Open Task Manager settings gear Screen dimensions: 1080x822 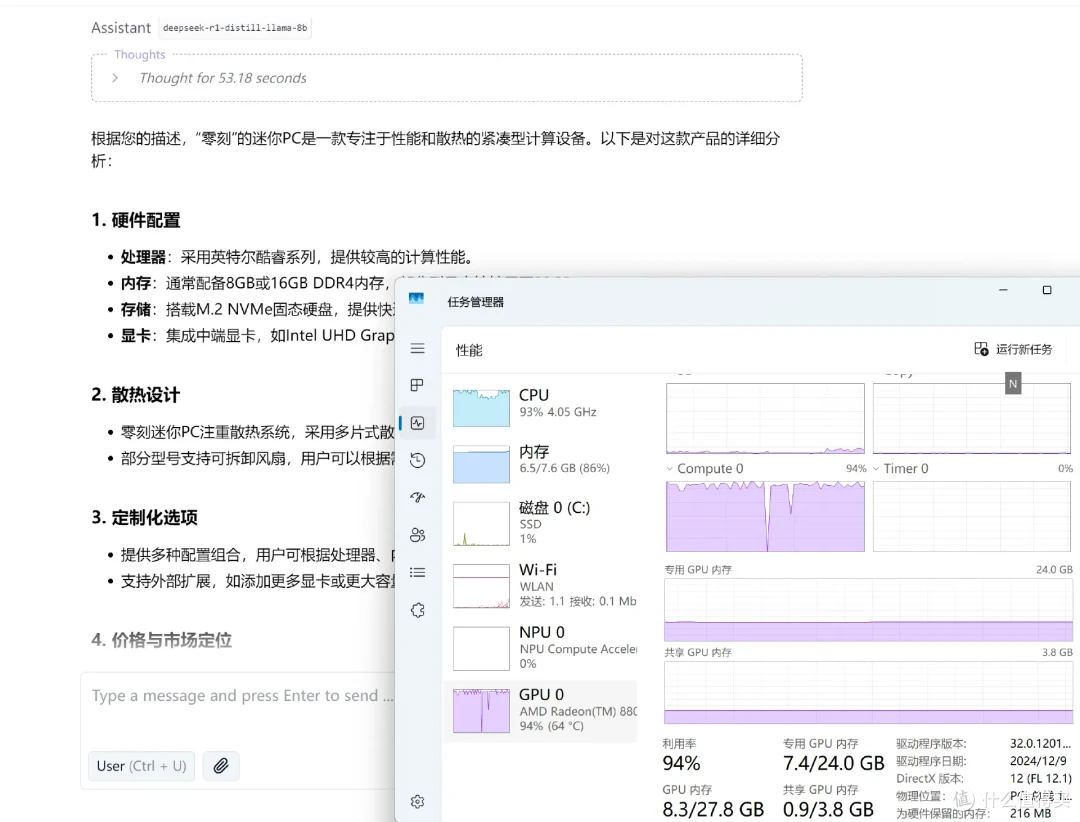click(x=417, y=801)
